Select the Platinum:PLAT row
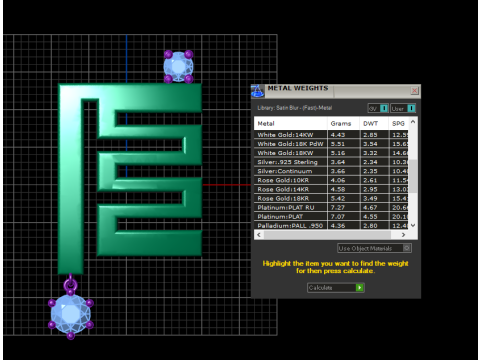Viewport: 480px width, 360px height. click(x=331, y=216)
